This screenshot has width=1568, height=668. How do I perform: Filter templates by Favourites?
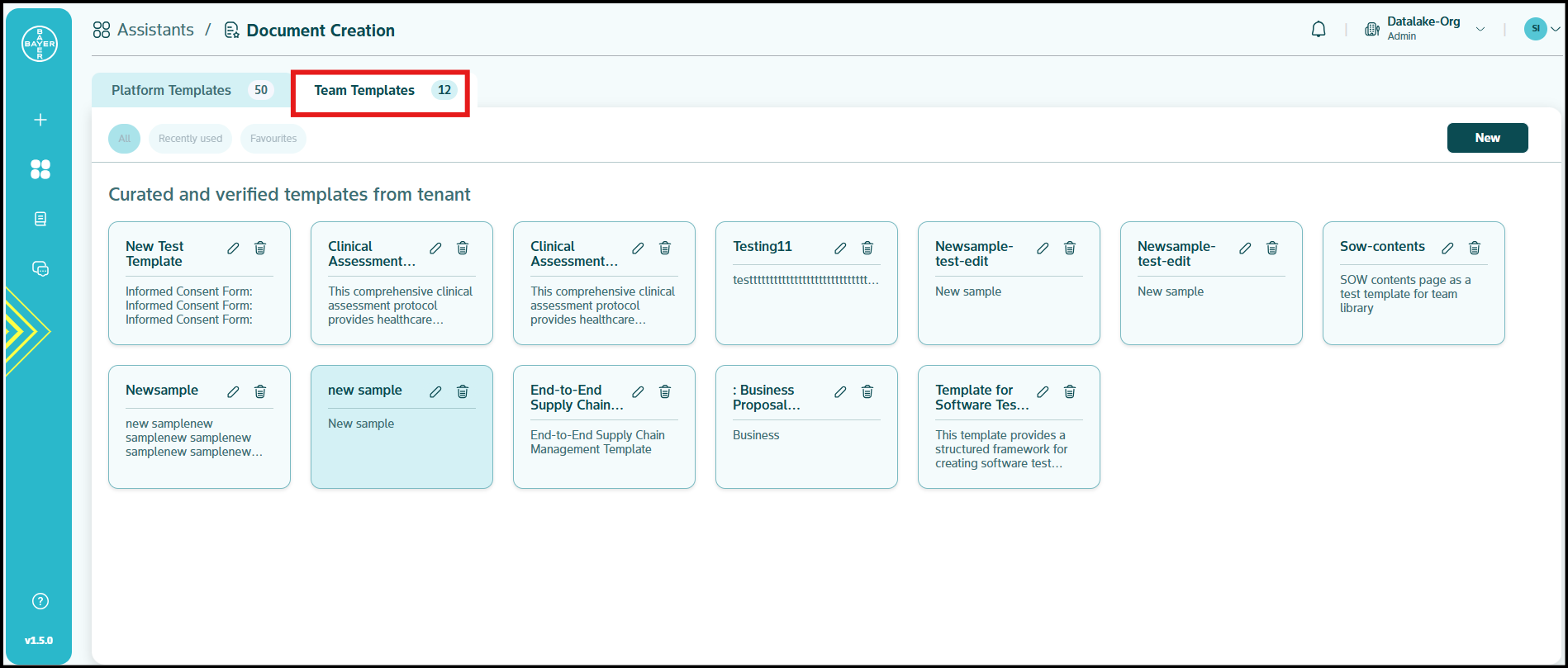(273, 139)
